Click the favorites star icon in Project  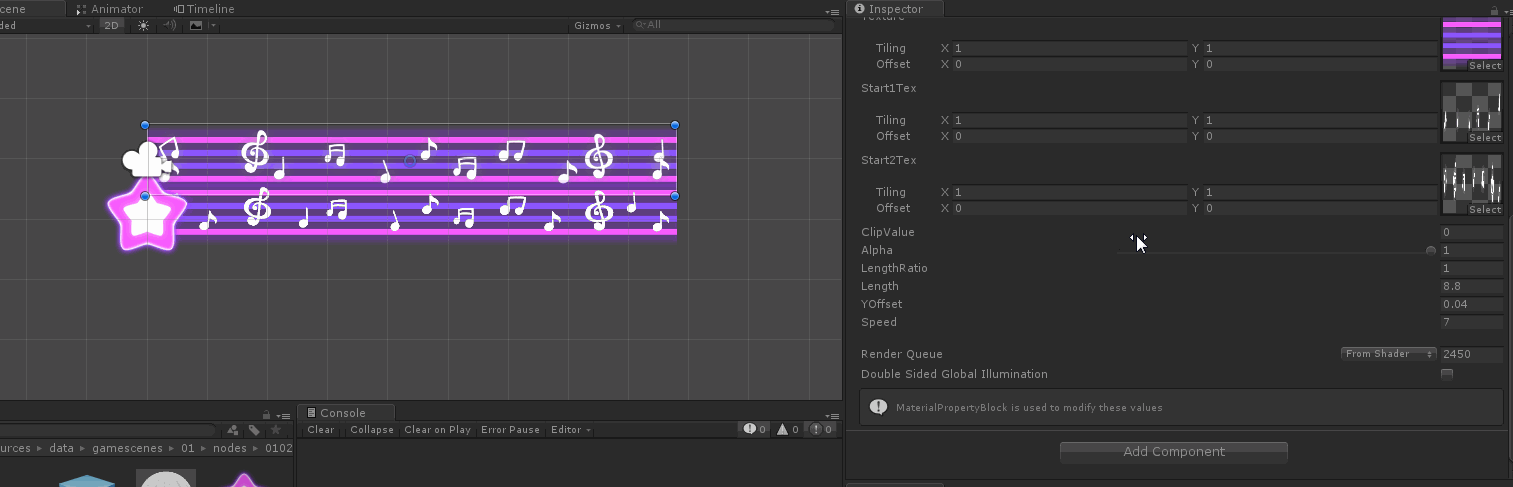click(276, 430)
